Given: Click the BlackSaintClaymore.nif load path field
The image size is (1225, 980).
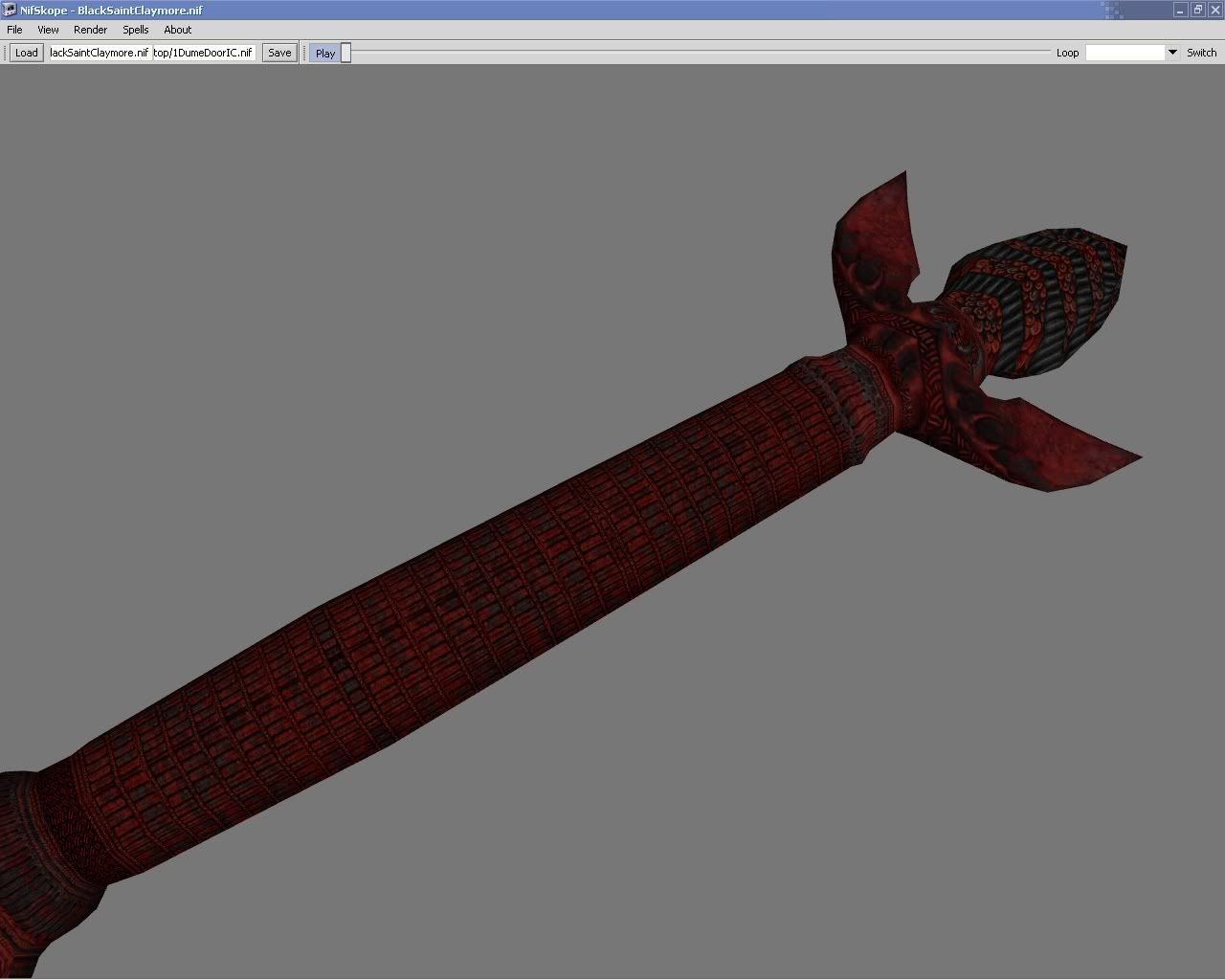Looking at the screenshot, I should [100, 53].
